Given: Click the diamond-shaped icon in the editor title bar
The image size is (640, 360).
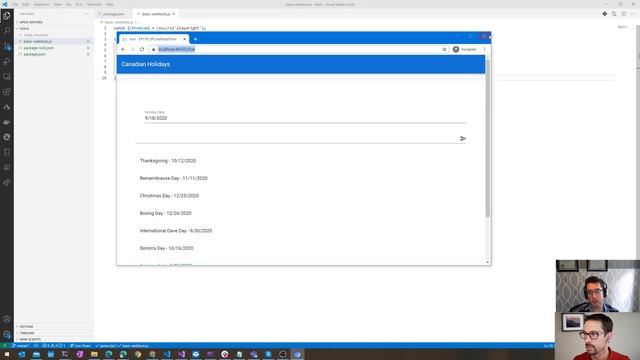Looking at the screenshot, I should (x=604, y=14).
